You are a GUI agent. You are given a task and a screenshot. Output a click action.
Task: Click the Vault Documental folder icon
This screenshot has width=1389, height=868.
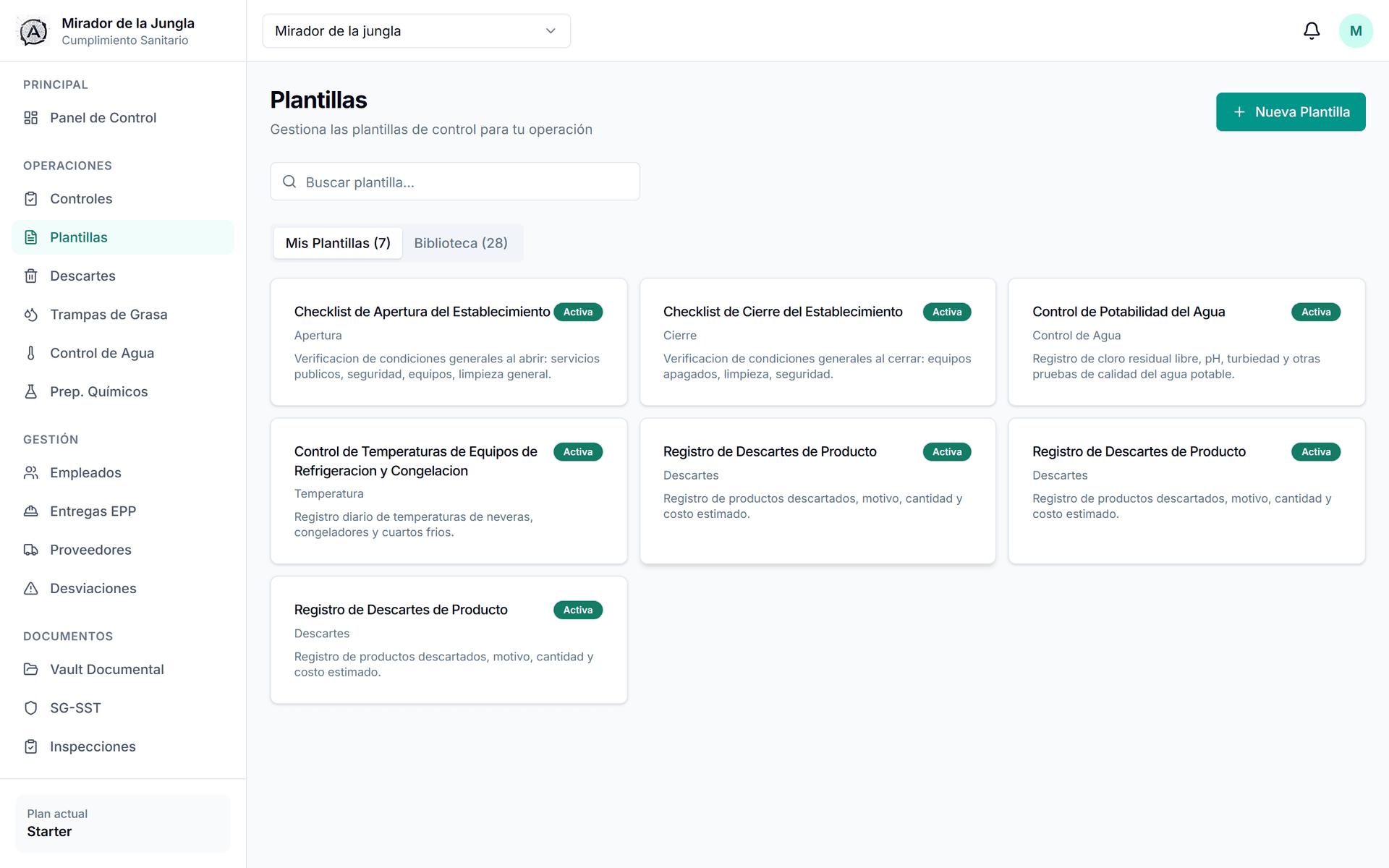(30, 669)
